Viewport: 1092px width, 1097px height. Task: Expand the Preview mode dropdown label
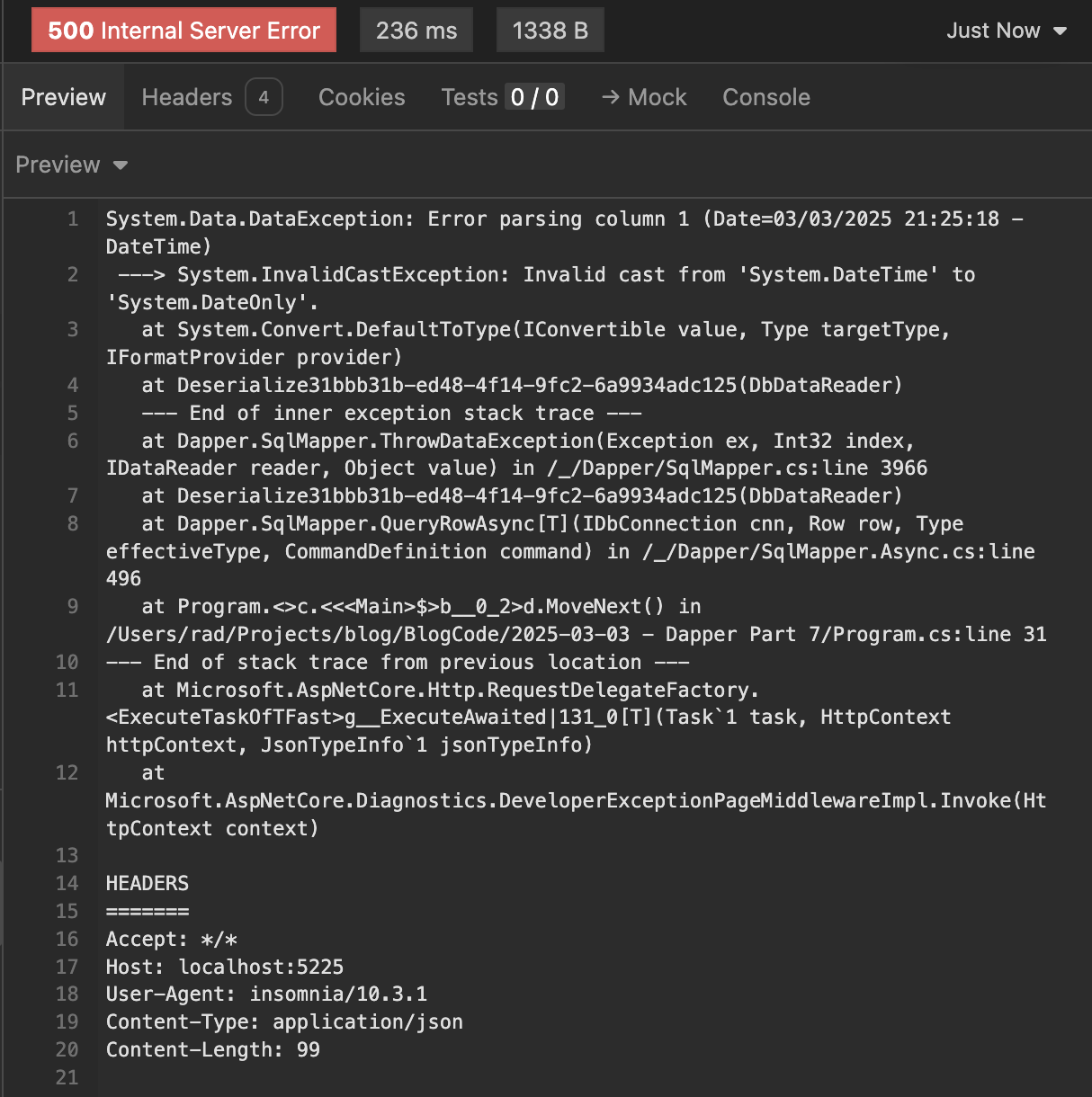tap(58, 165)
